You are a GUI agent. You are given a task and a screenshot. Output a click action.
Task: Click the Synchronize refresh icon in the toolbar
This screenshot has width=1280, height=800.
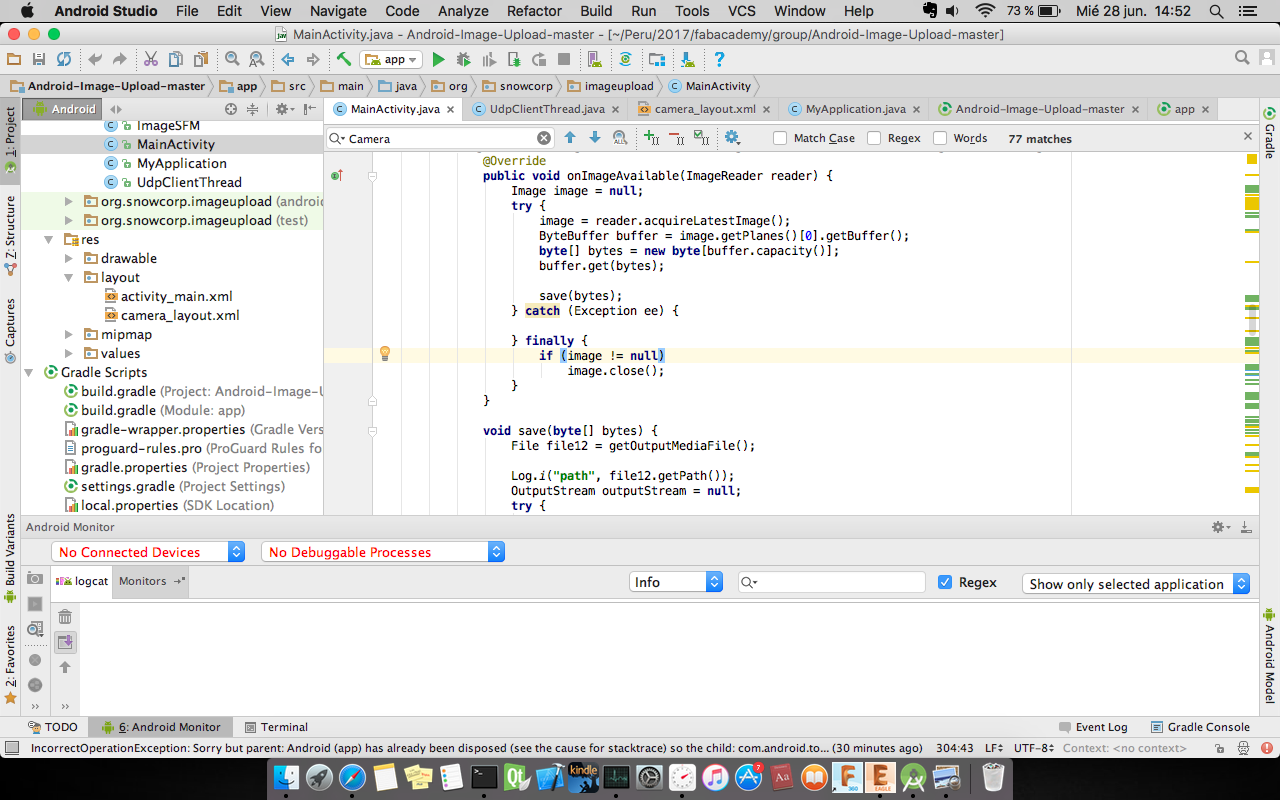click(x=64, y=60)
